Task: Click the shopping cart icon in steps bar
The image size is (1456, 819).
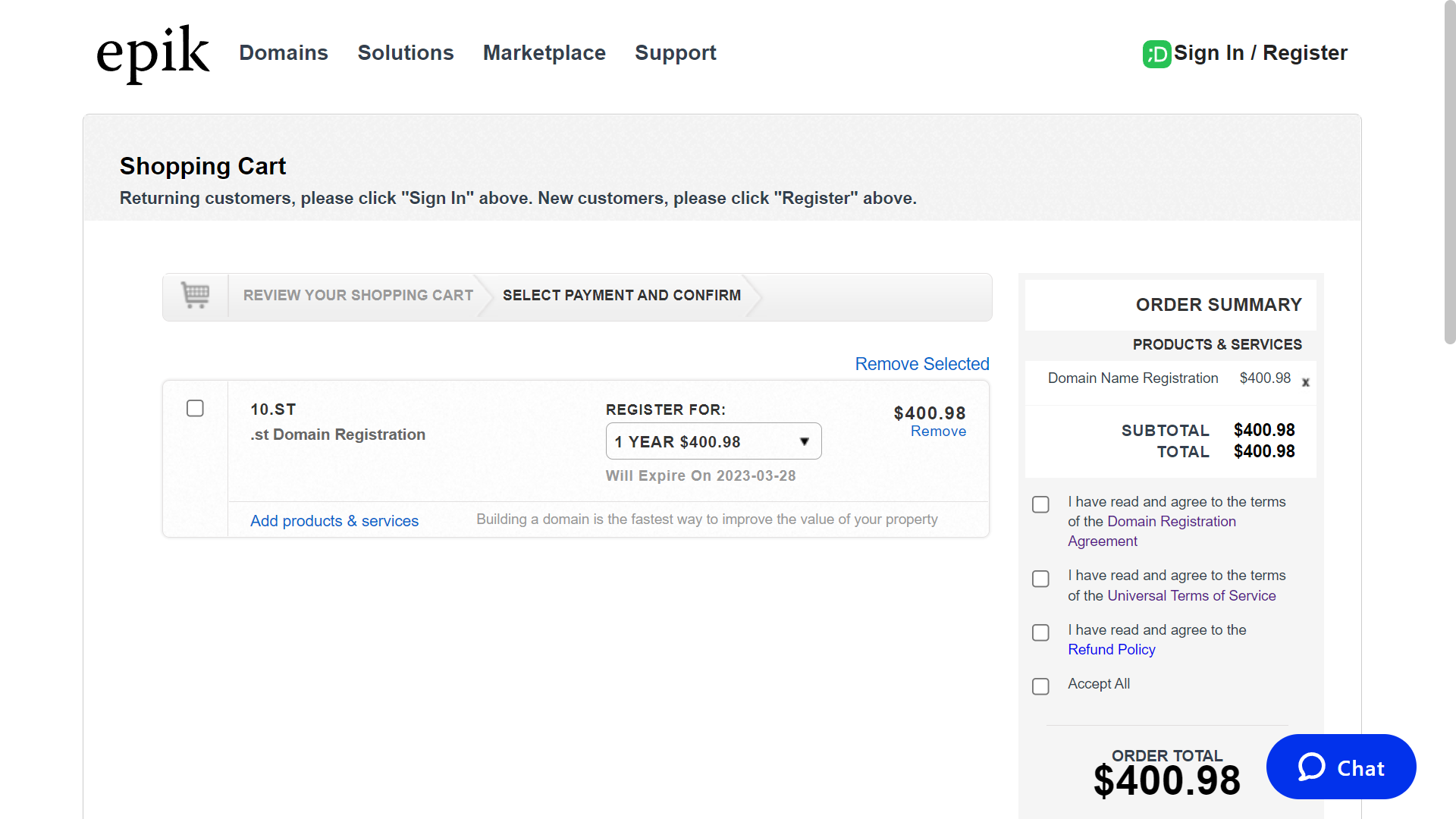Action: (x=195, y=295)
